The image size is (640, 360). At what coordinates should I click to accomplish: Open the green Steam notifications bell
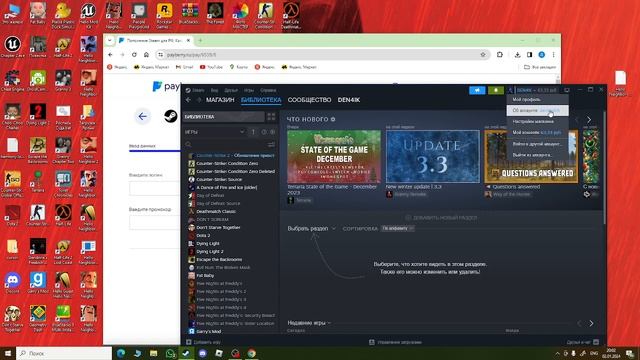496,90
